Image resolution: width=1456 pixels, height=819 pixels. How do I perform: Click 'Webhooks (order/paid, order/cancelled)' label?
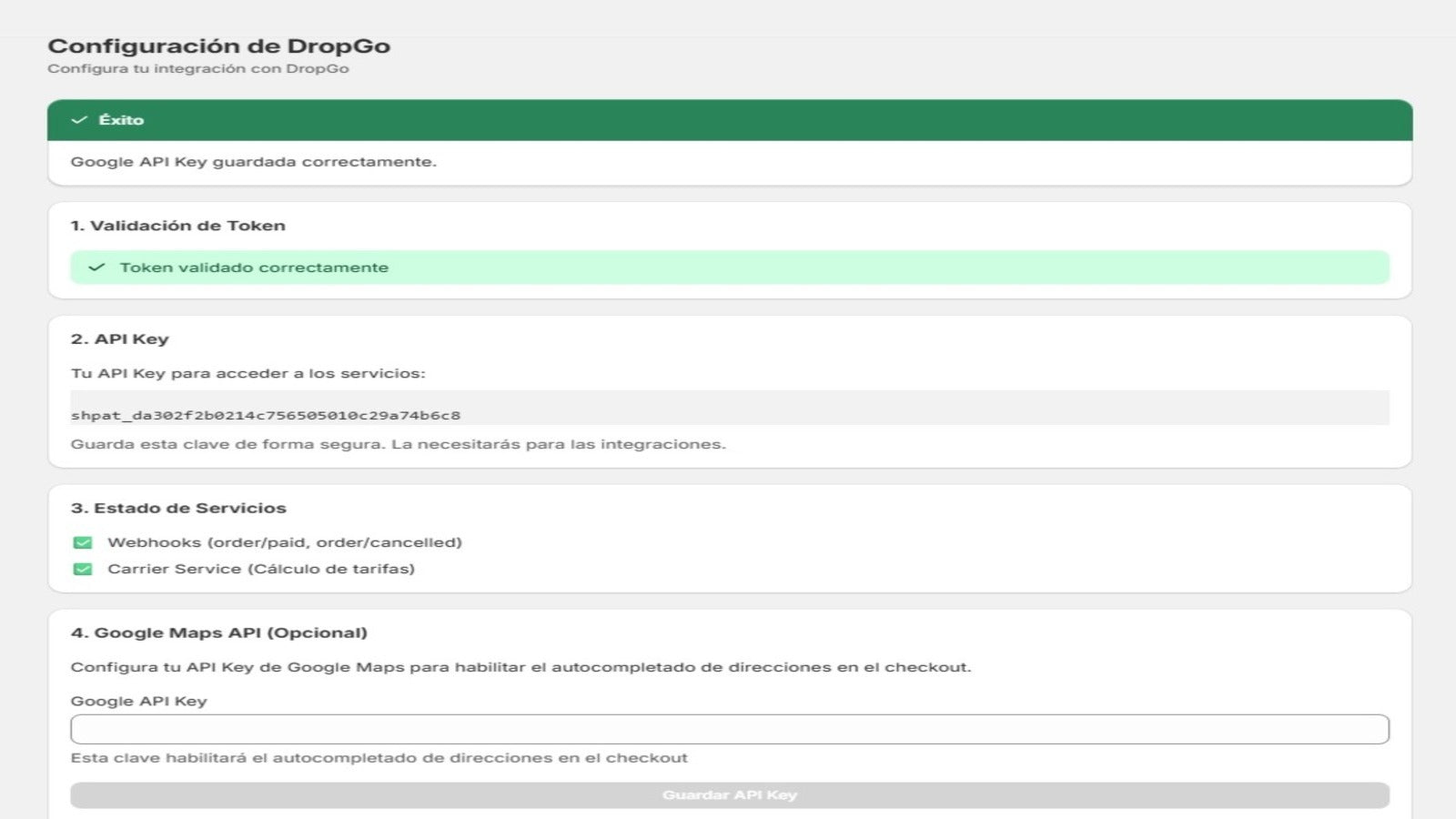[x=285, y=542]
